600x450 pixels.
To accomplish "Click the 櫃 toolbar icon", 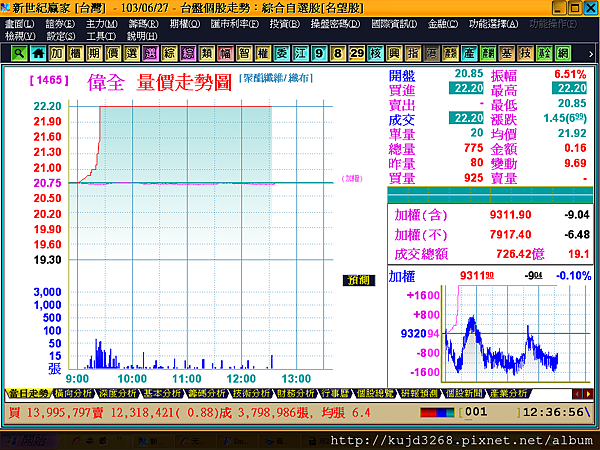I will 75,53.
